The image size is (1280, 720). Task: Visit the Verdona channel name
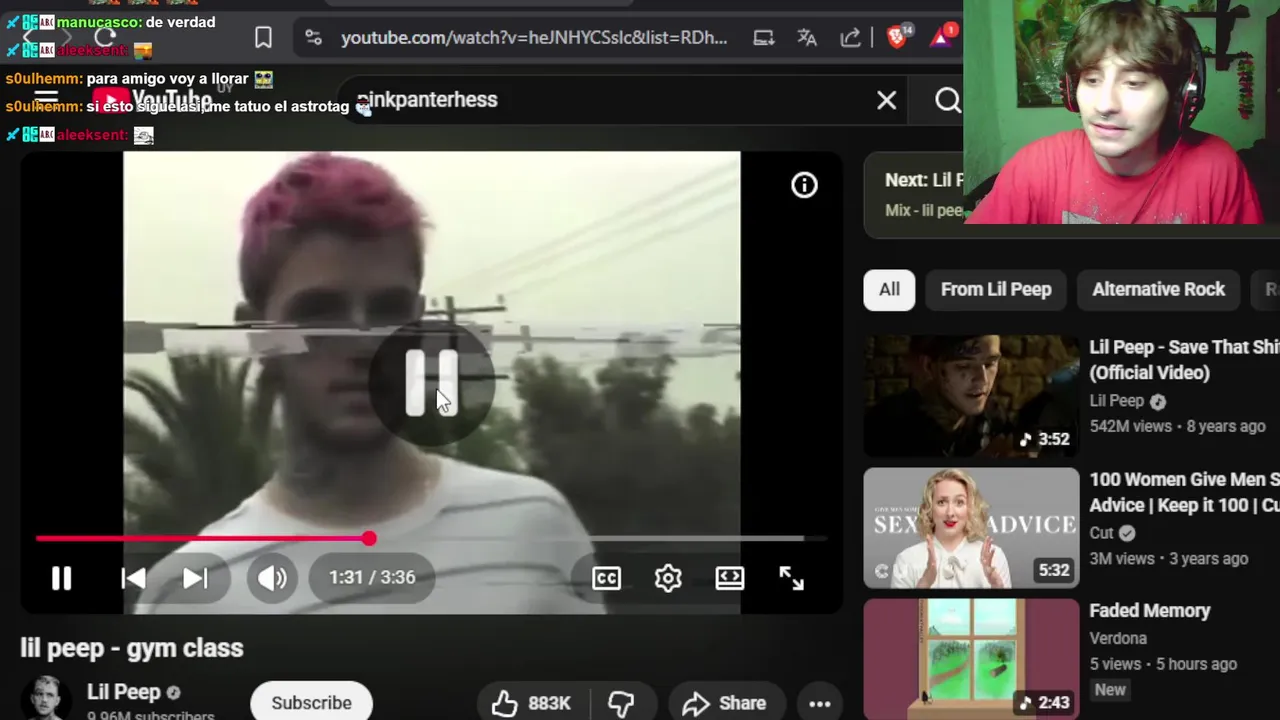(x=1118, y=638)
